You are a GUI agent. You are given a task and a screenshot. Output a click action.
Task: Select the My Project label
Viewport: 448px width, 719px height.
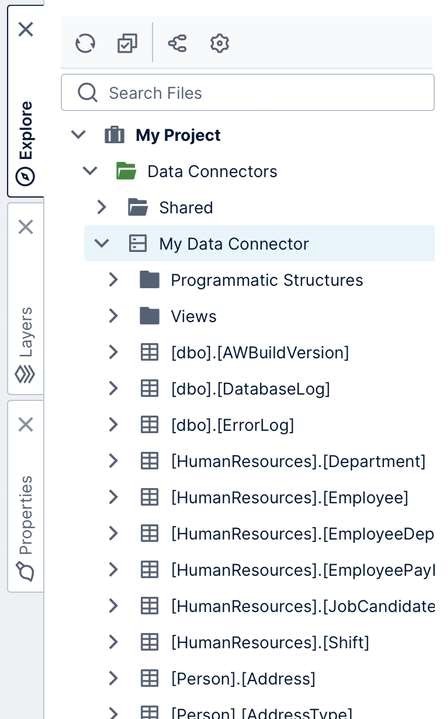(178, 135)
